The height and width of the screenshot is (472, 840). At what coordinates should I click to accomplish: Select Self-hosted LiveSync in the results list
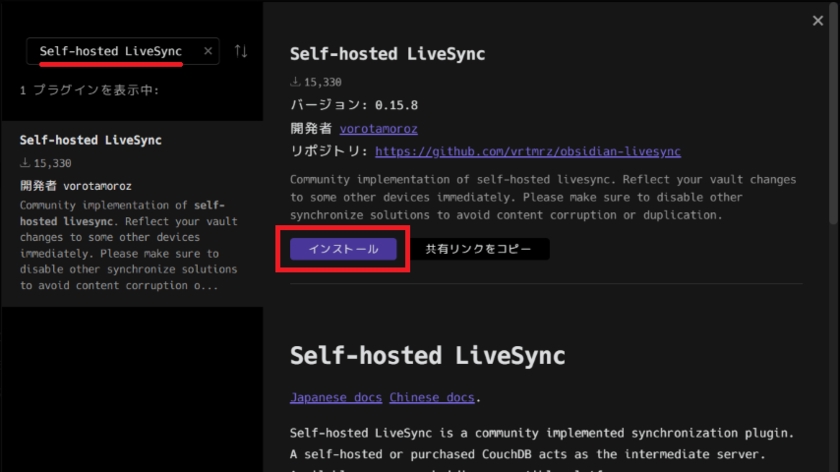(x=132, y=213)
